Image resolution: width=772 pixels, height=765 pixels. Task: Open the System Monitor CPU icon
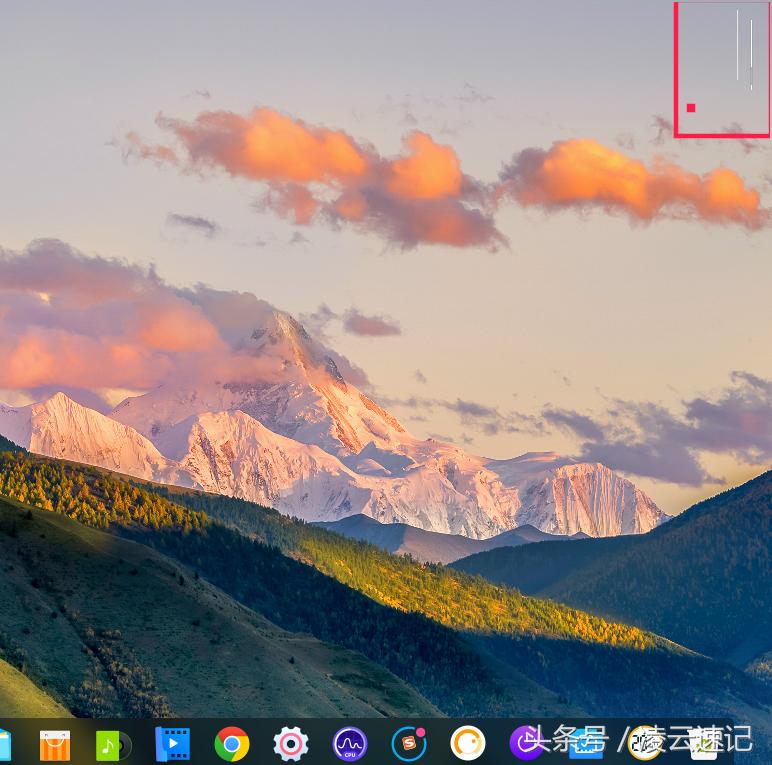350,744
